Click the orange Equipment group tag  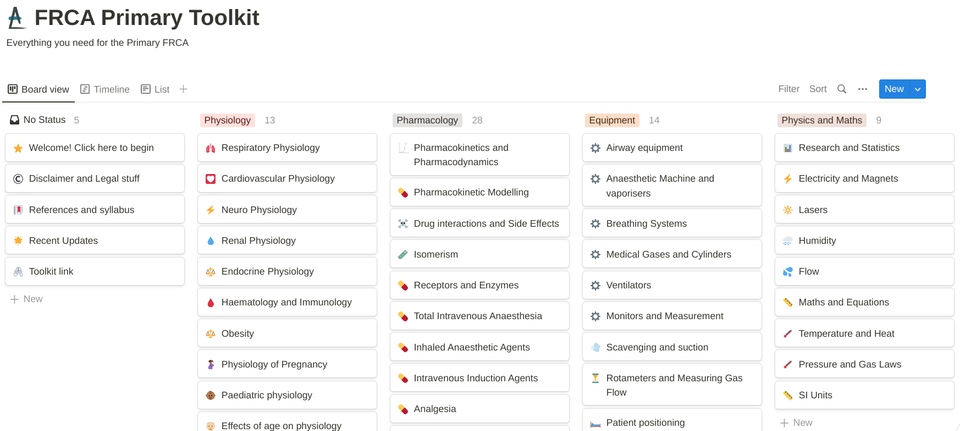(612, 120)
